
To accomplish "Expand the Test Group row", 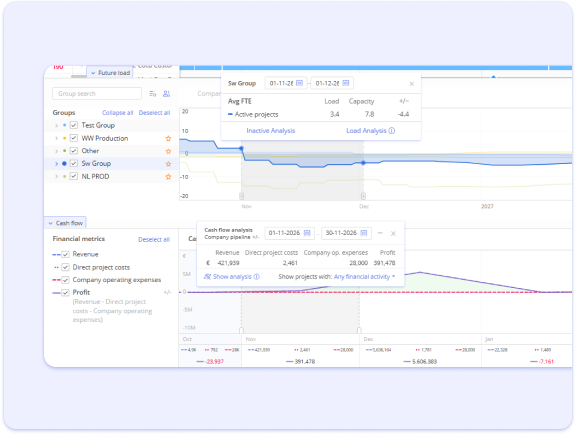I will coord(56,126).
